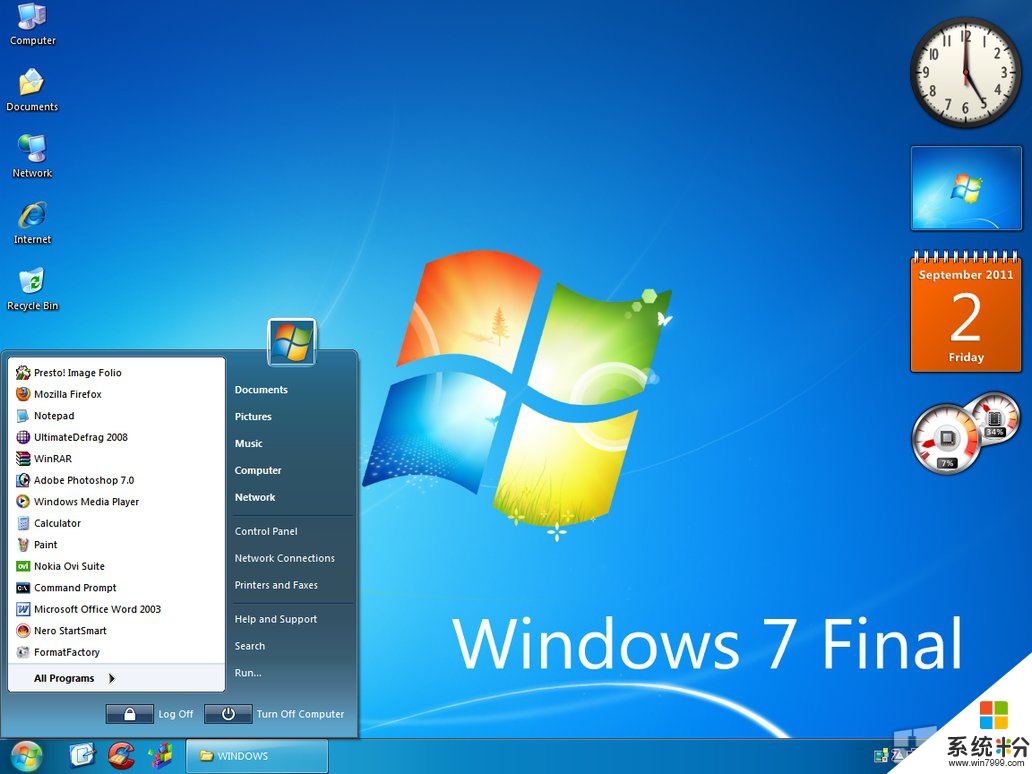The height and width of the screenshot is (774, 1032).
Task: Click the analog clock gadget
Action: 966,72
